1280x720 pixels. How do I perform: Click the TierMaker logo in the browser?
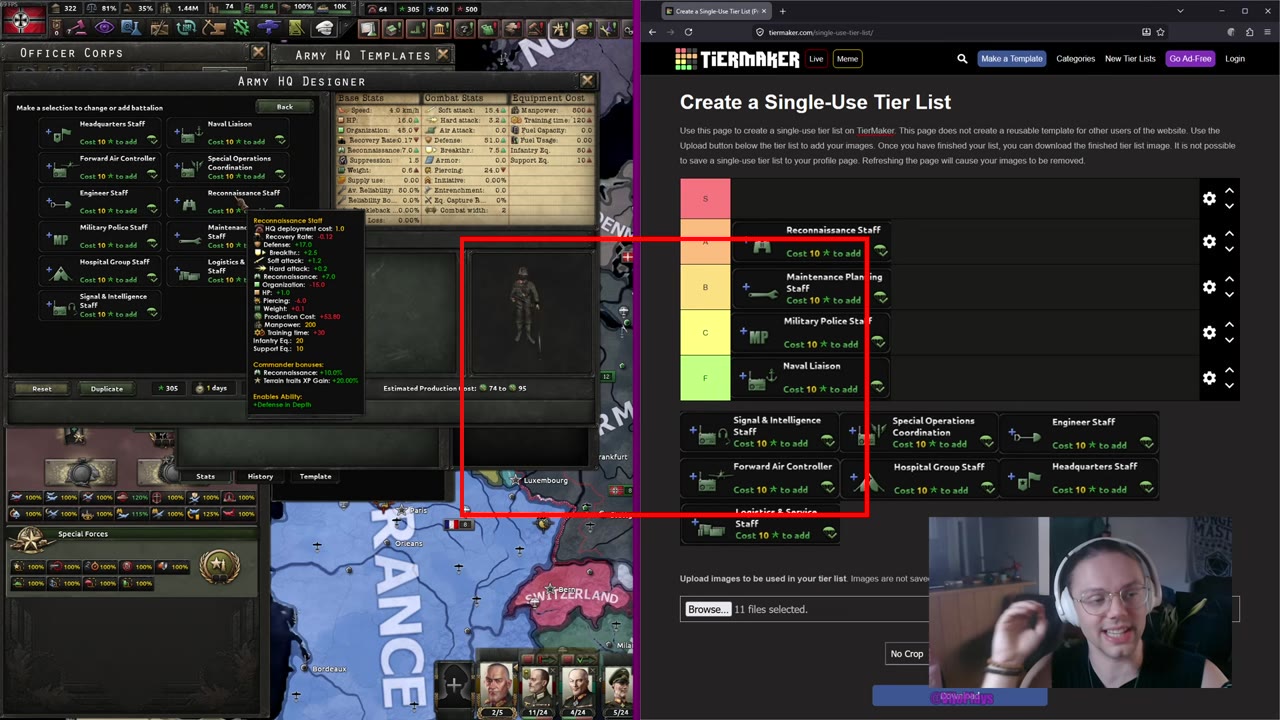pyautogui.click(x=737, y=59)
